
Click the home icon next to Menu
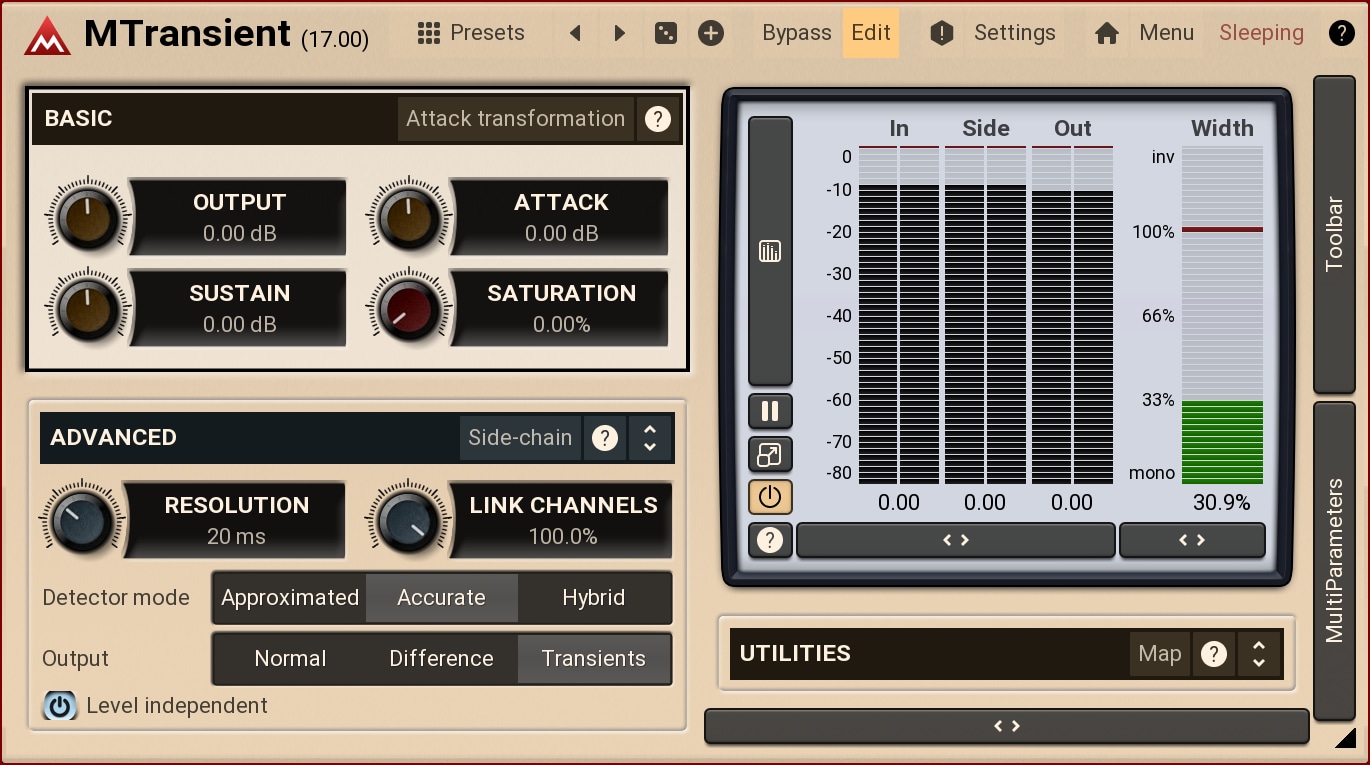click(1106, 33)
